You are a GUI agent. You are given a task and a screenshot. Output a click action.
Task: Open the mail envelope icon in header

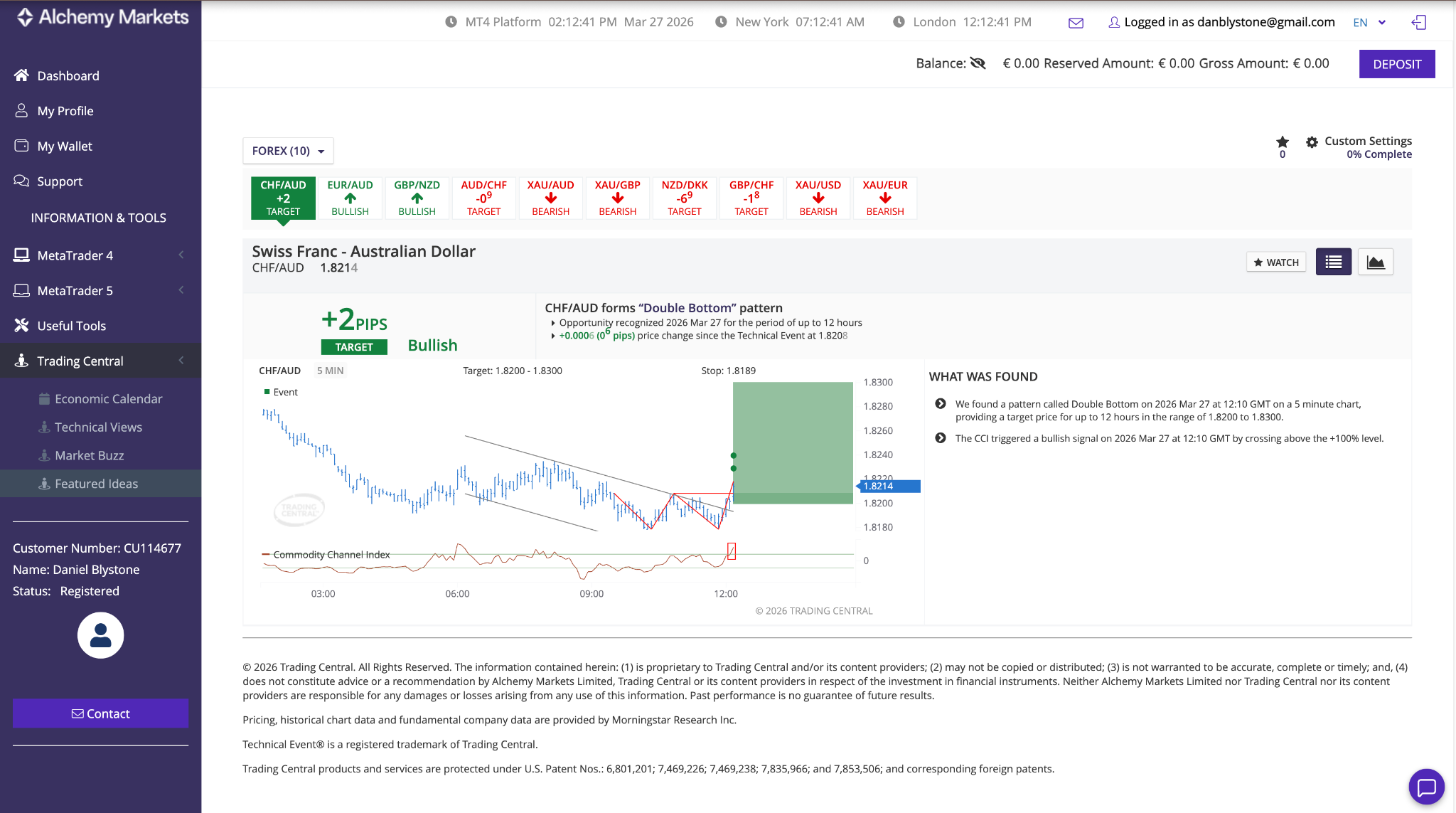pos(1076,23)
